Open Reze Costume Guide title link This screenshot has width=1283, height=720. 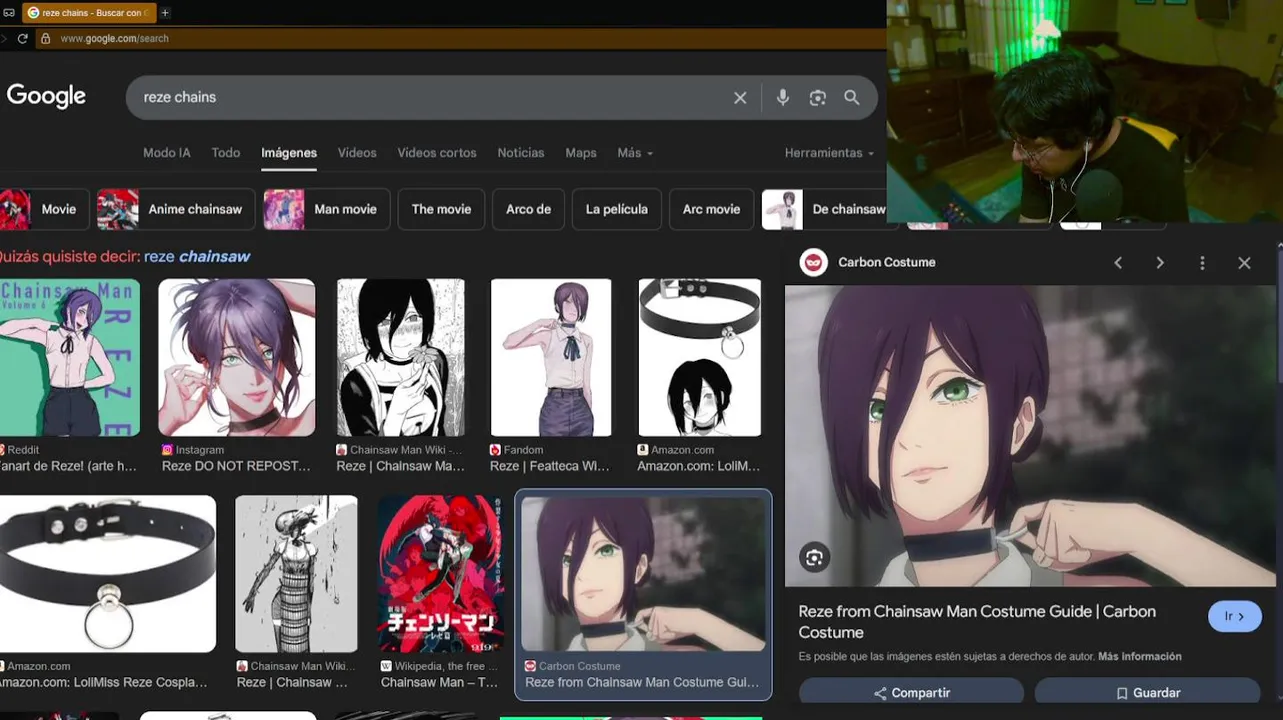(977, 622)
